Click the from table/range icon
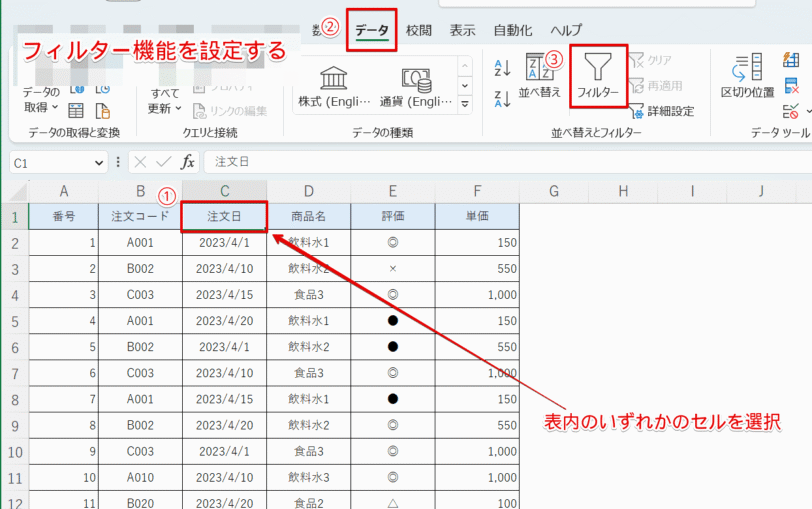 (x=76, y=111)
